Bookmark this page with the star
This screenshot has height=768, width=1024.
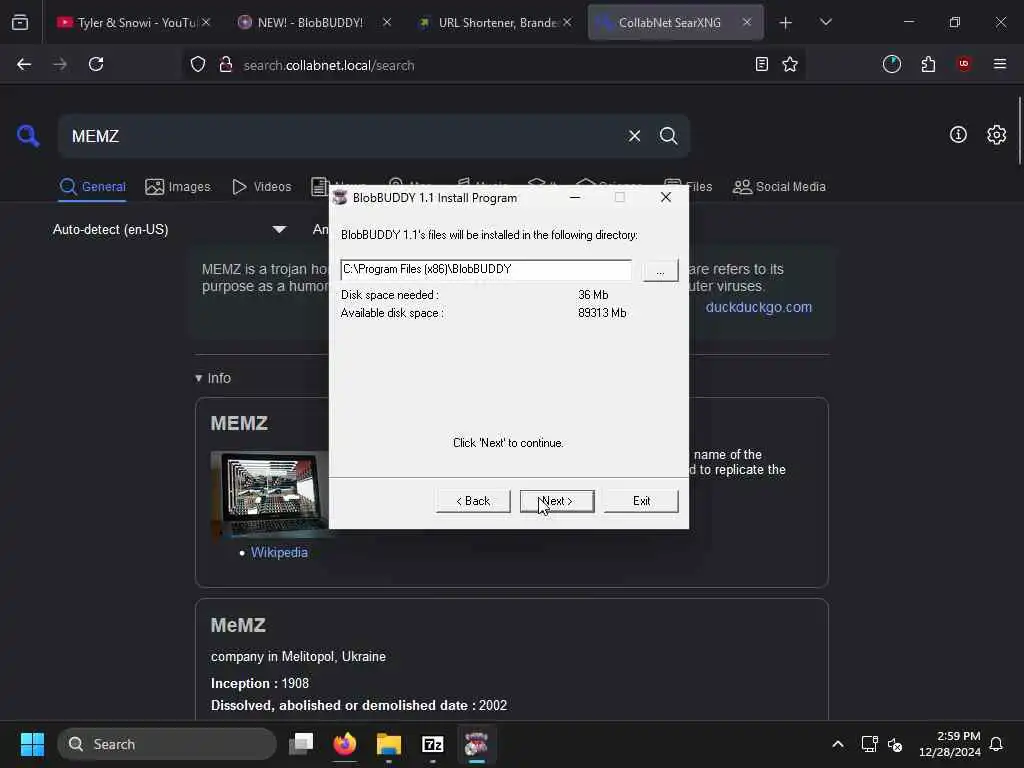point(790,65)
